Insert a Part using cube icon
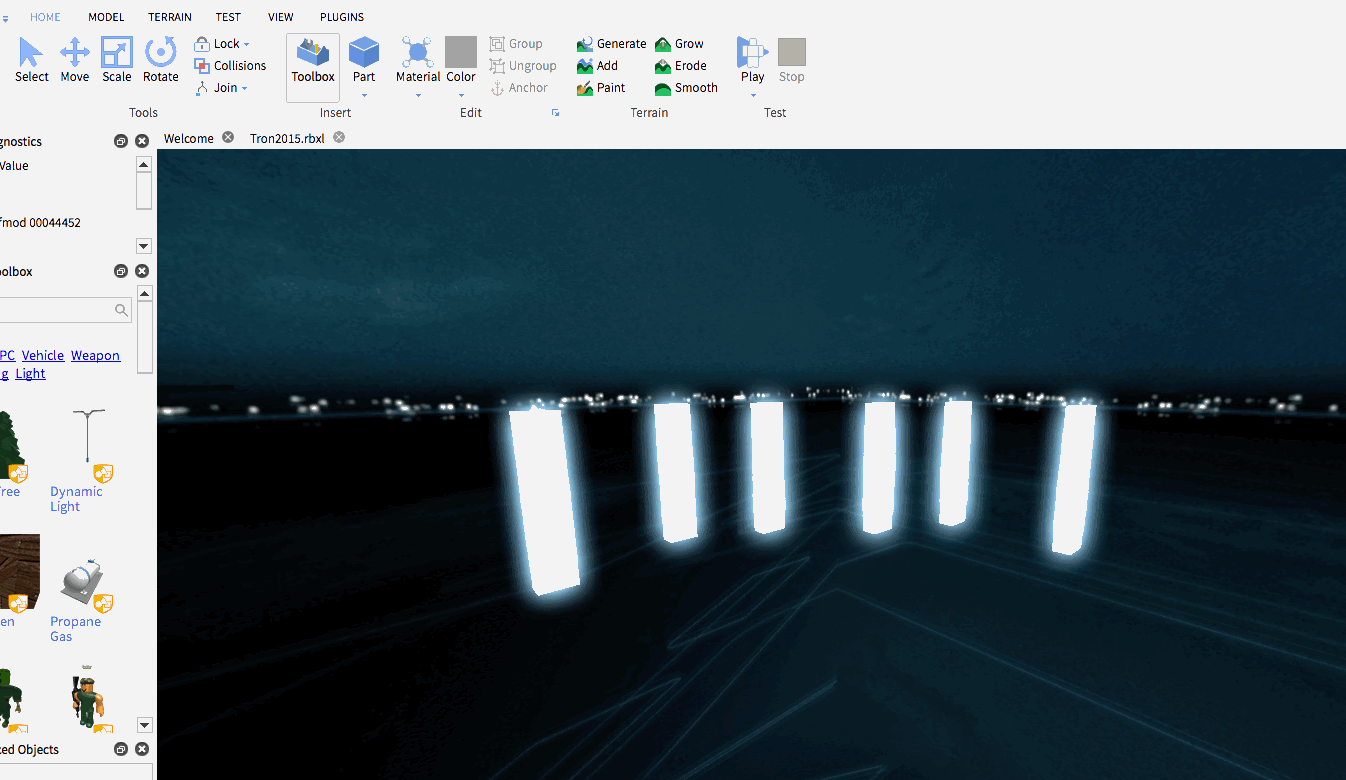1346x780 pixels. [364, 53]
